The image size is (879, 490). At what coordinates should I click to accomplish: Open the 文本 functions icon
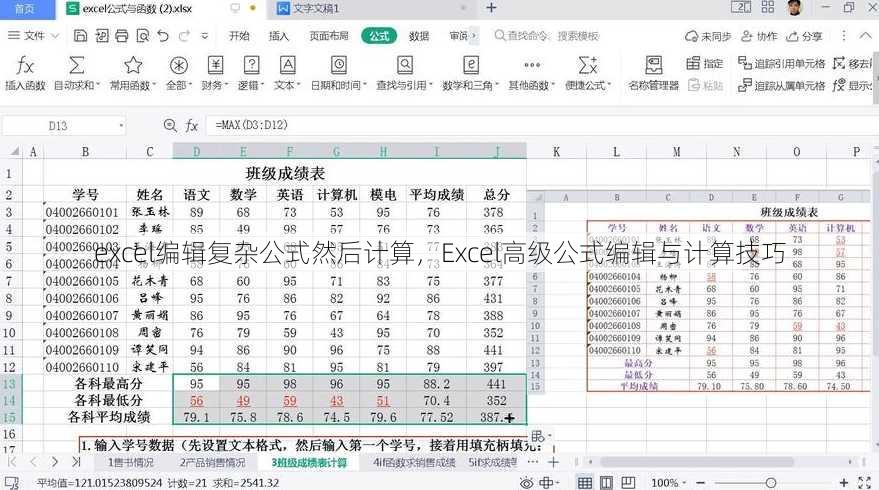(288, 66)
